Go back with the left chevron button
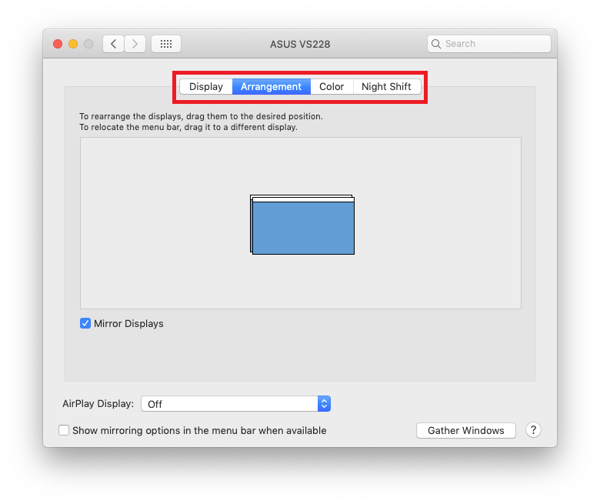The image size is (600, 504). (113, 44)
